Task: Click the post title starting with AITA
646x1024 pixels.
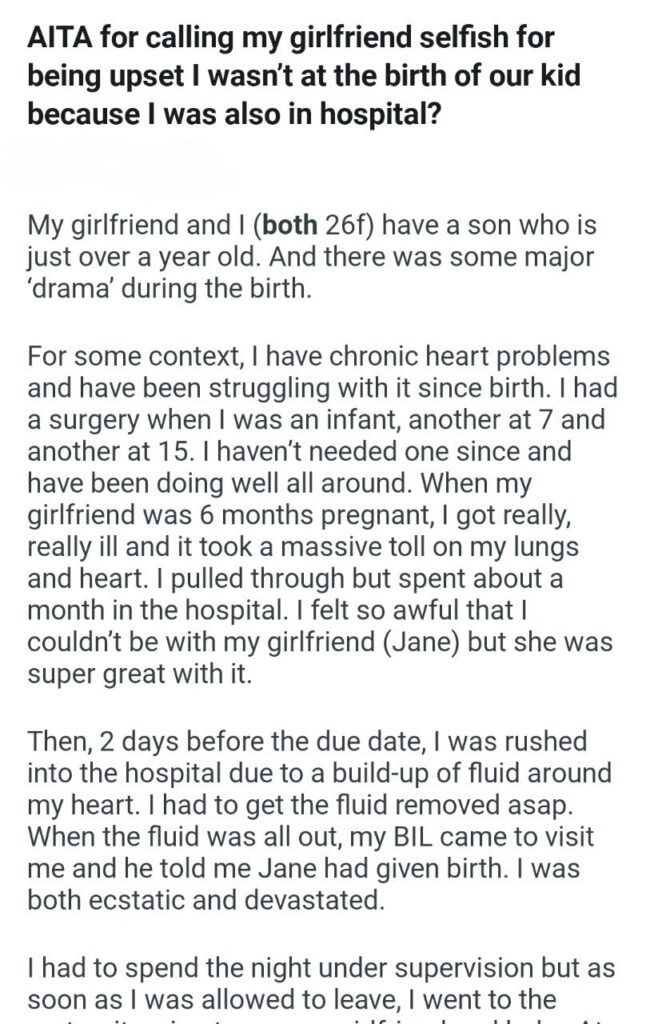Action: click(x=290, y=76)
